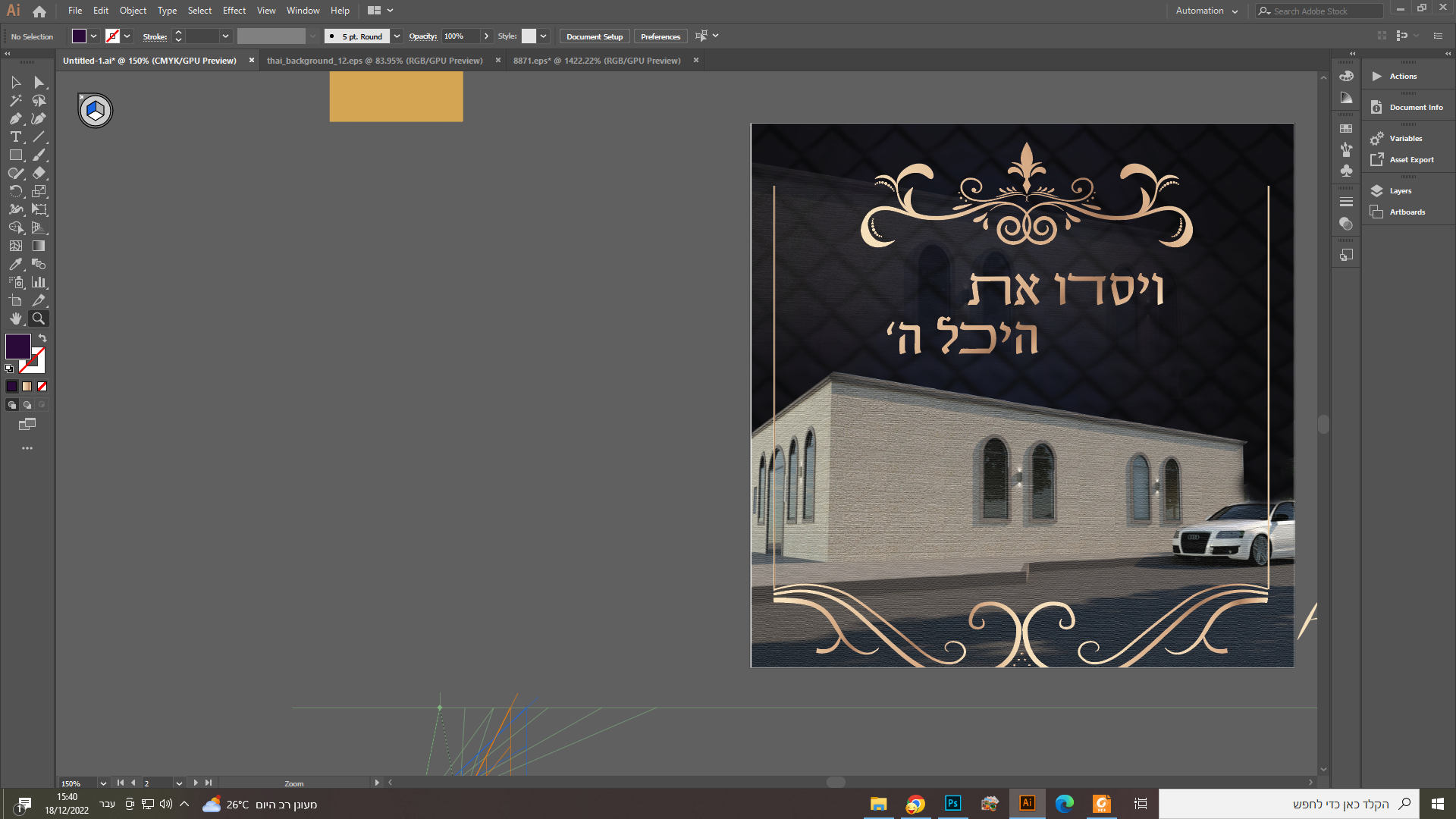Screen dimensions: 1456x819
Task: Pick the Eyedropper tool
Action: coord(15,264)
